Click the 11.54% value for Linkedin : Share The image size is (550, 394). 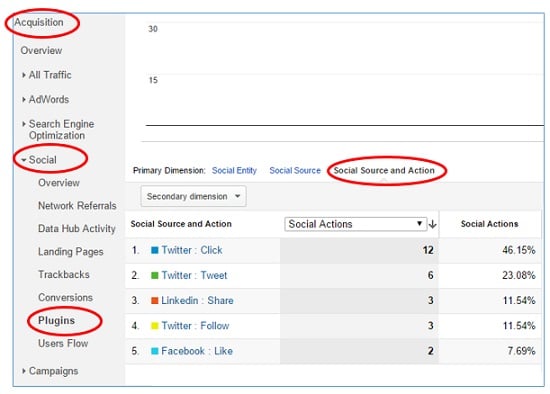(519, 301)
